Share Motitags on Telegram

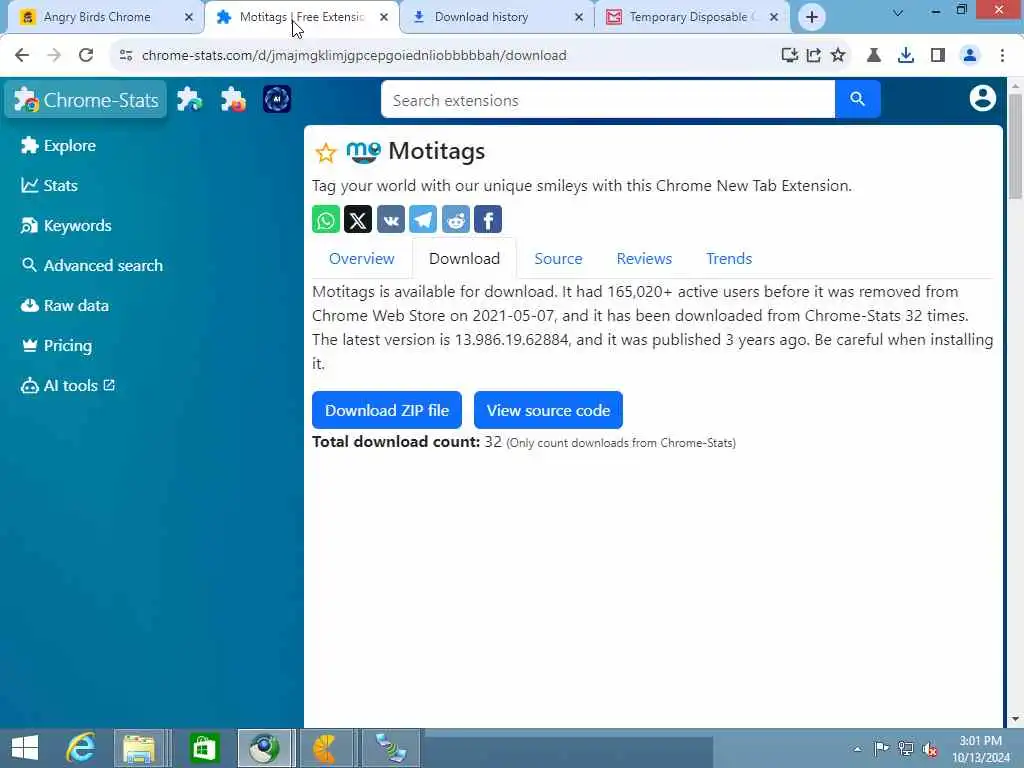423,219
